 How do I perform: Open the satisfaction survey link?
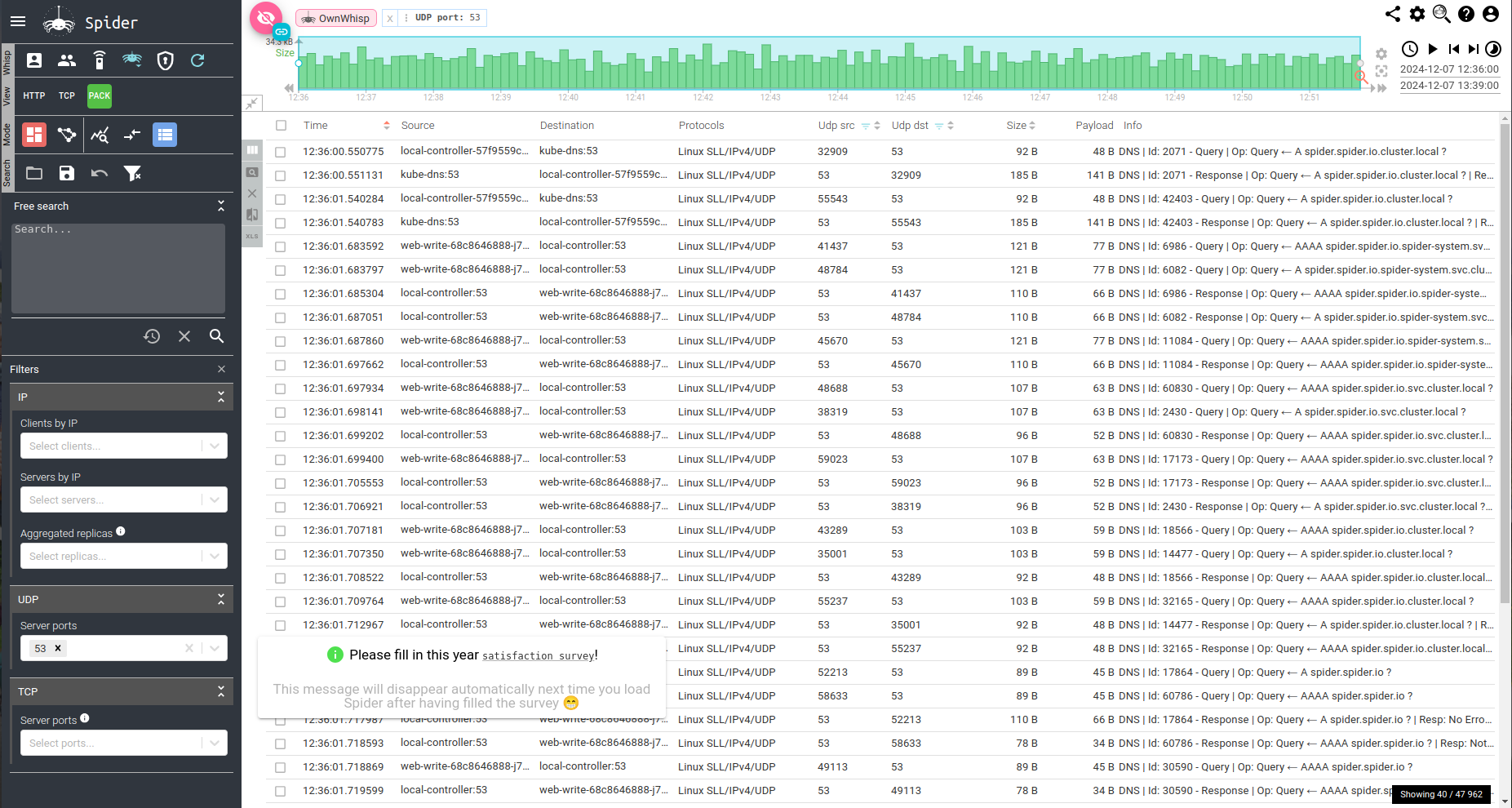pos(538,656)
